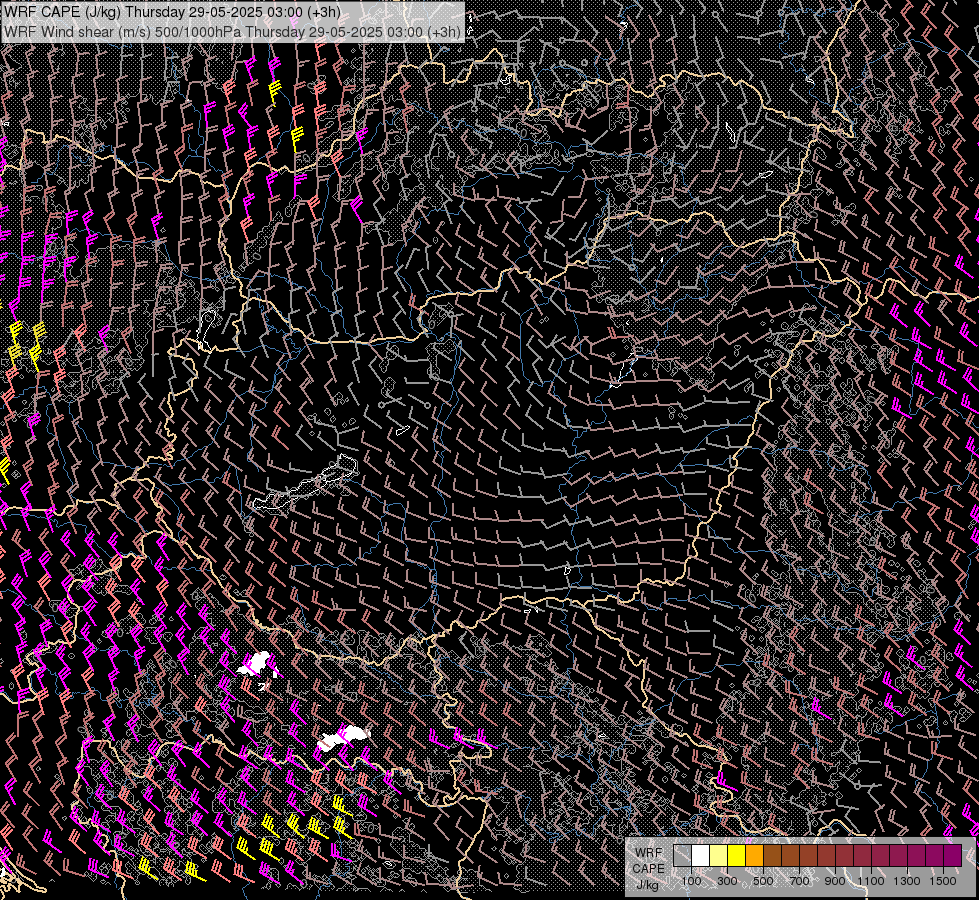
Task: Click the WRF Wind shear title line
Action: tap(232, 32)
